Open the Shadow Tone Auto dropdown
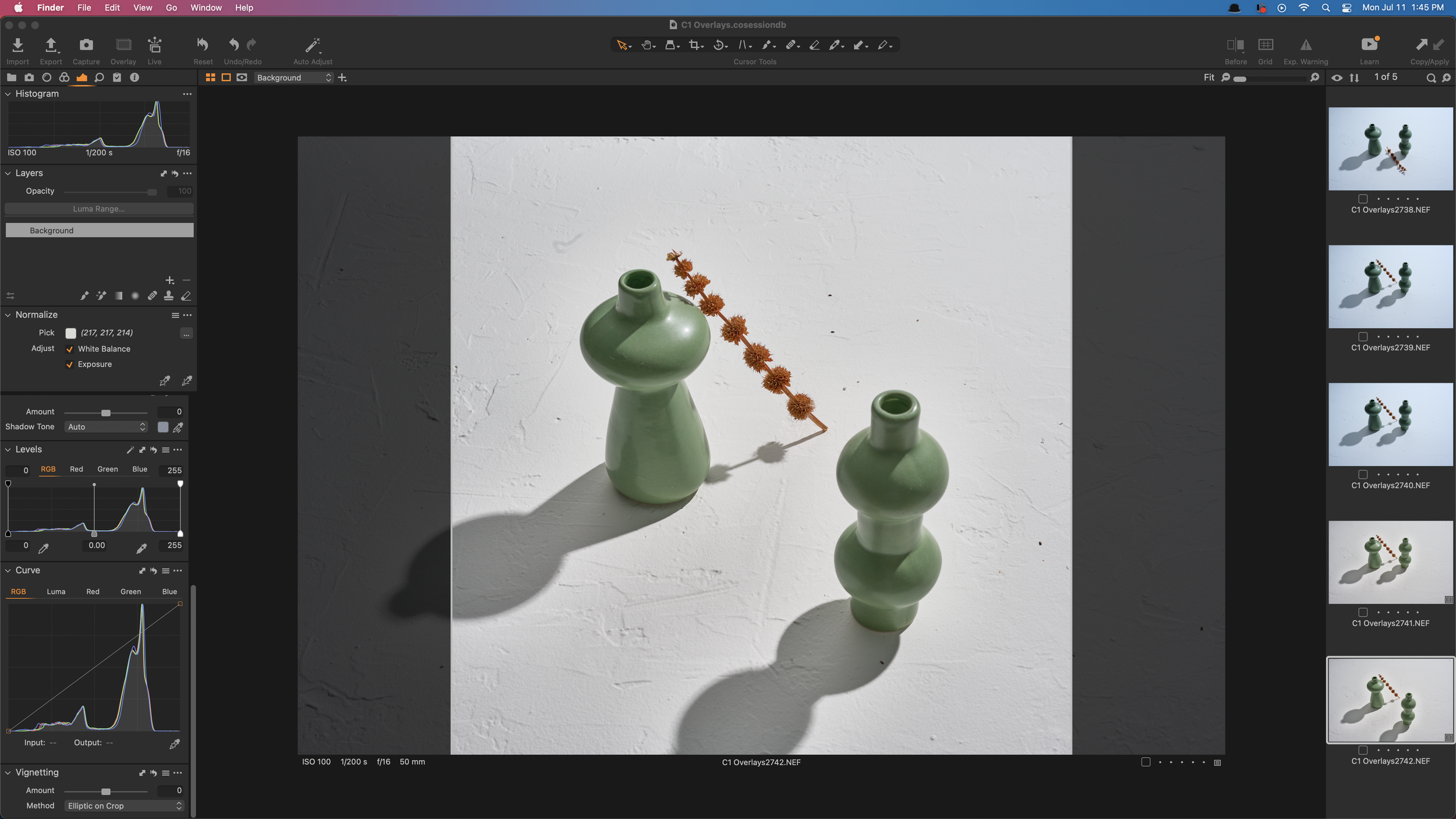 pos(105,427)
